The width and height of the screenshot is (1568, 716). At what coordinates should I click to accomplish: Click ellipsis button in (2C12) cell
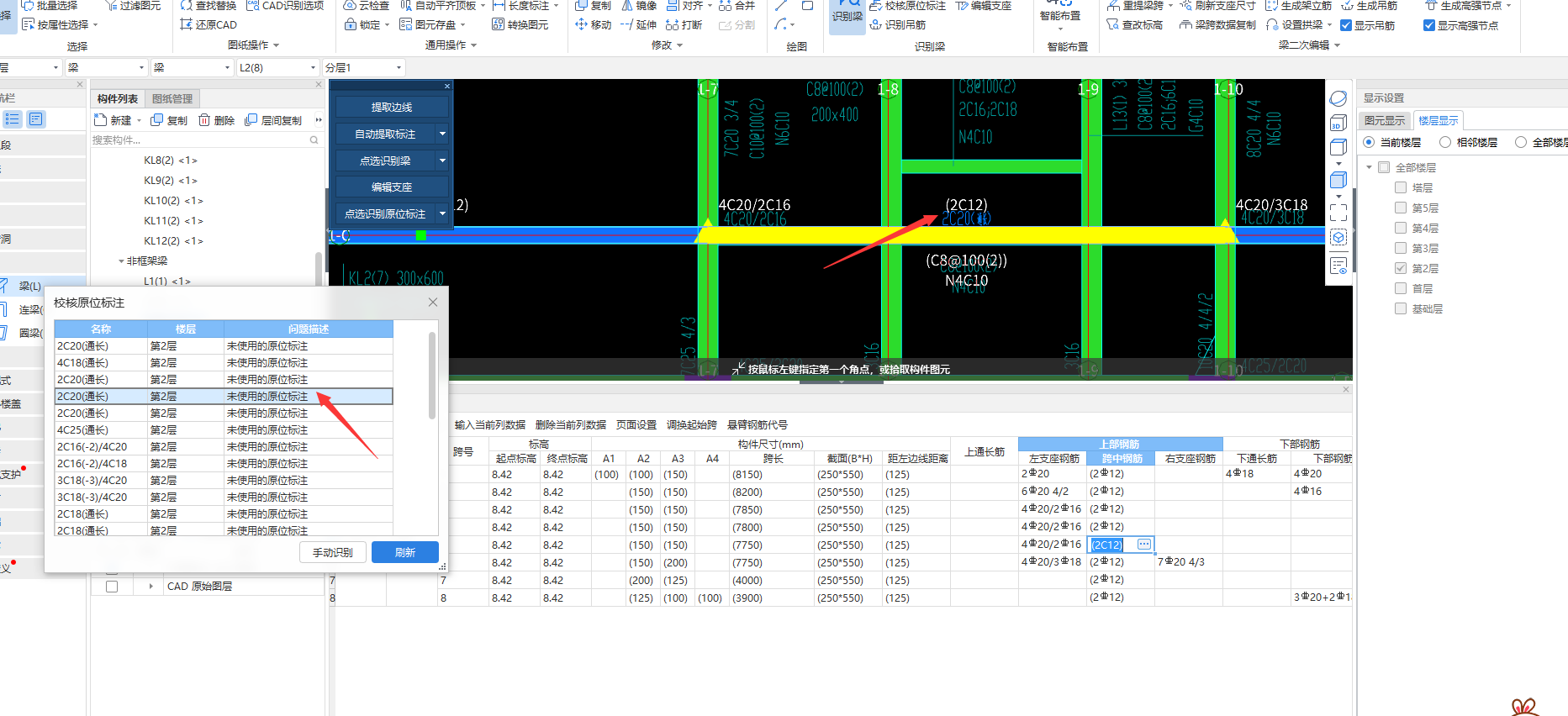(x=1144, y=545)
